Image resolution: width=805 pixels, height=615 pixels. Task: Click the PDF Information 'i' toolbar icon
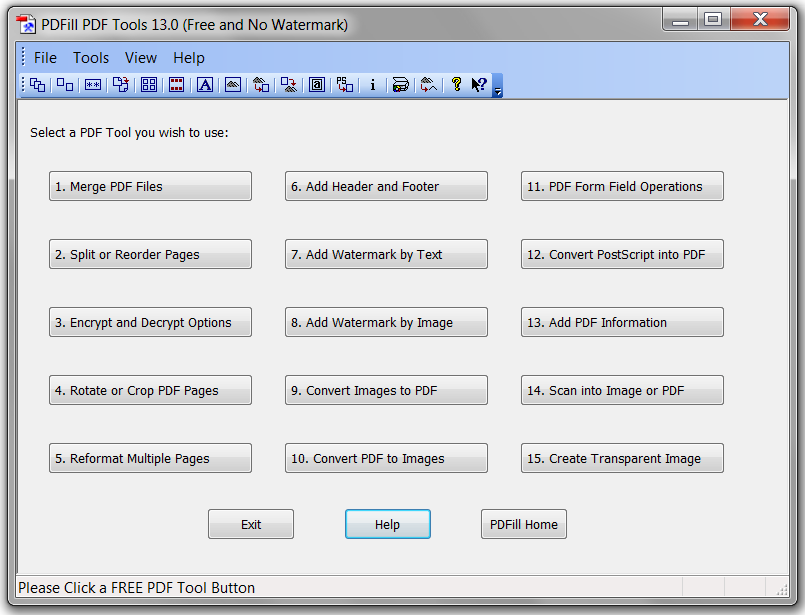373,85
